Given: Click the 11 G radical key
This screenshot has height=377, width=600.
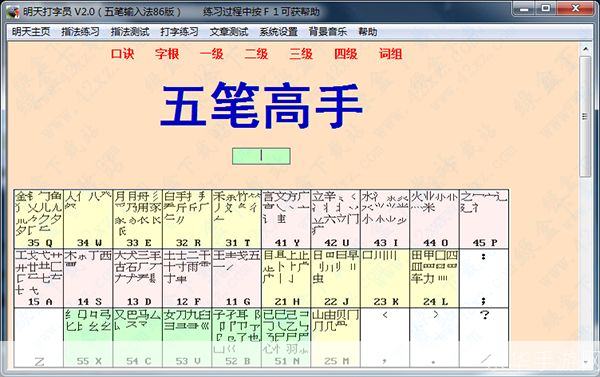Looking at the screenshot, I should point(237,278).
